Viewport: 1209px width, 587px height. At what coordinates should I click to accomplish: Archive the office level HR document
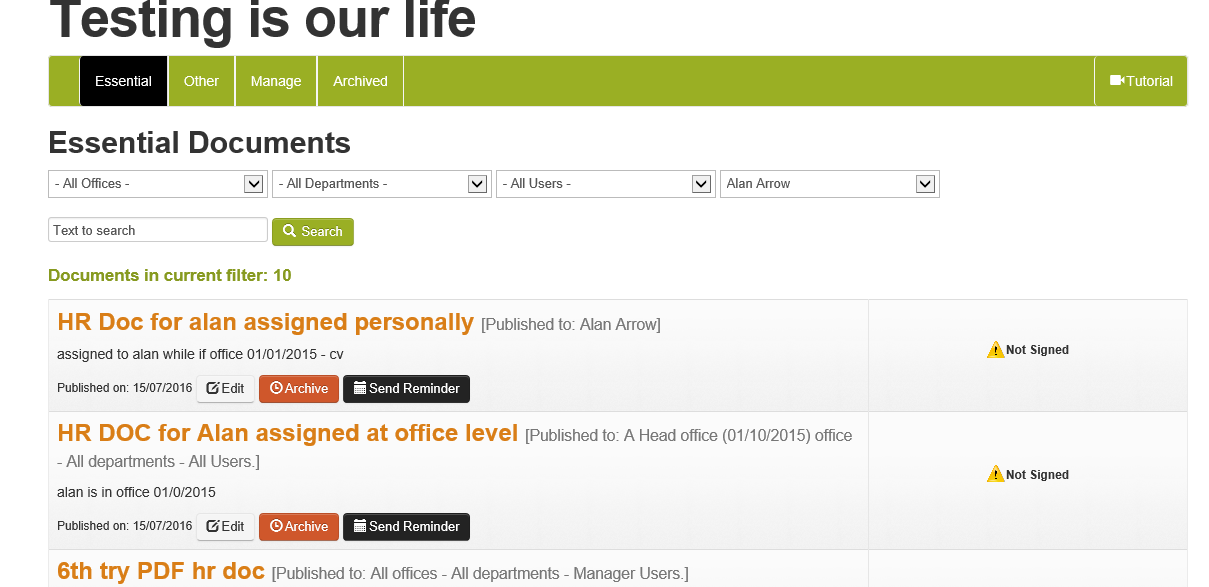point(299,526)
